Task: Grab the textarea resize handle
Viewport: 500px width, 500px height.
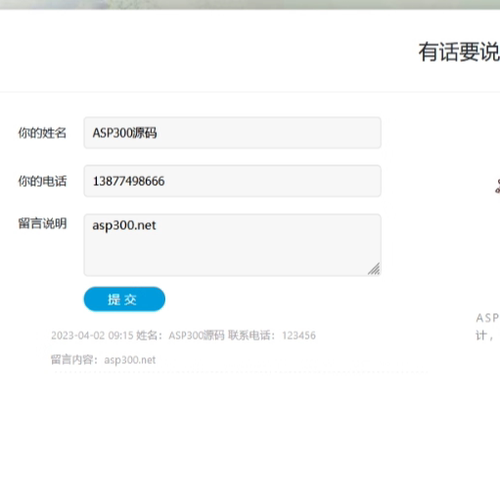Action: [374, 269]
